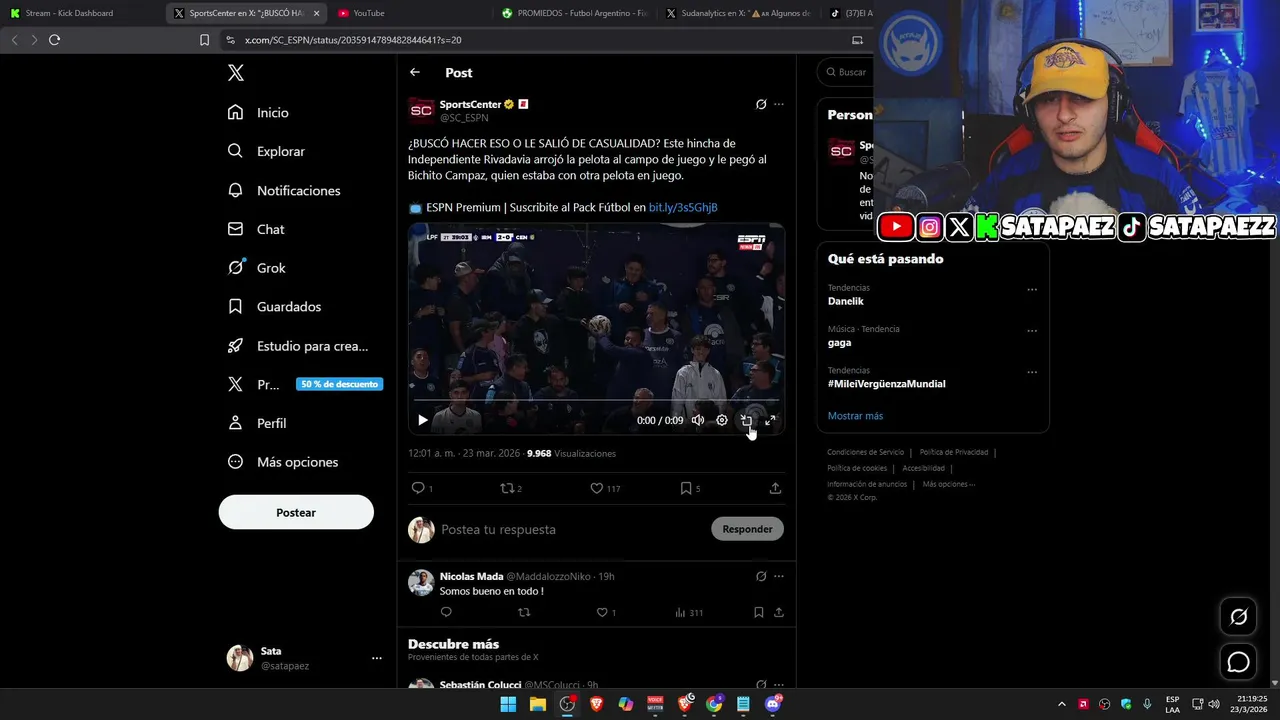Image resolution: width=1280 pixels, height=720 pixels.
Task: Open Notificaciones in the sidebar
Action: 284,190
